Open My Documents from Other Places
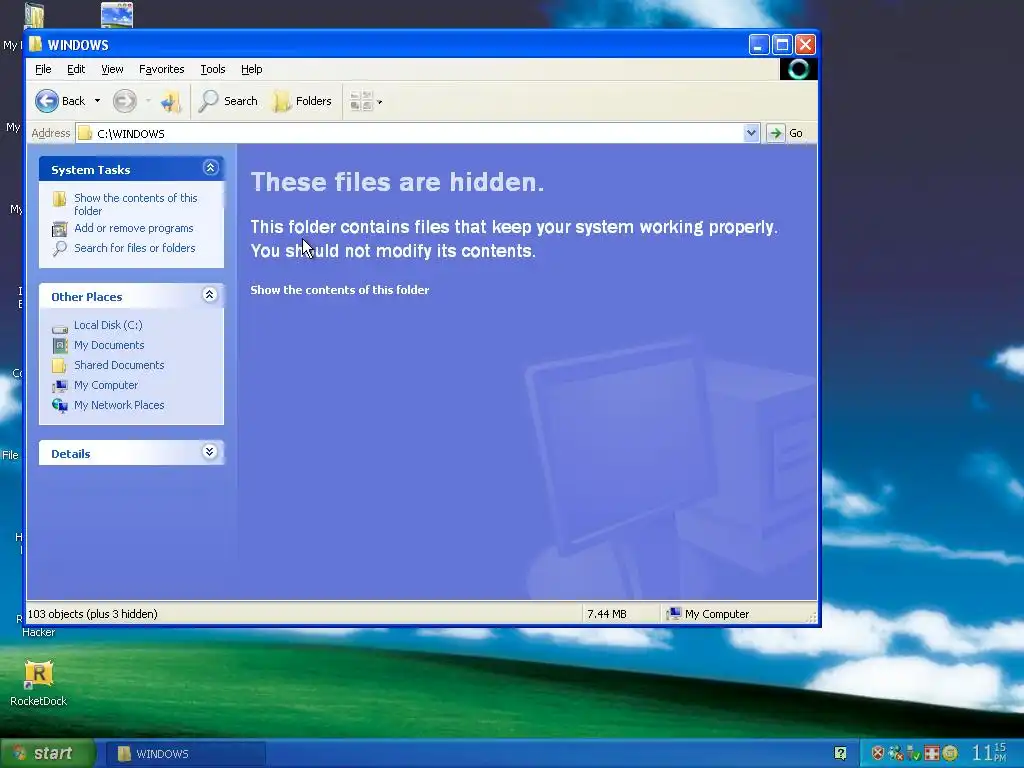The image size is (1024, 768). pos(109,345)
